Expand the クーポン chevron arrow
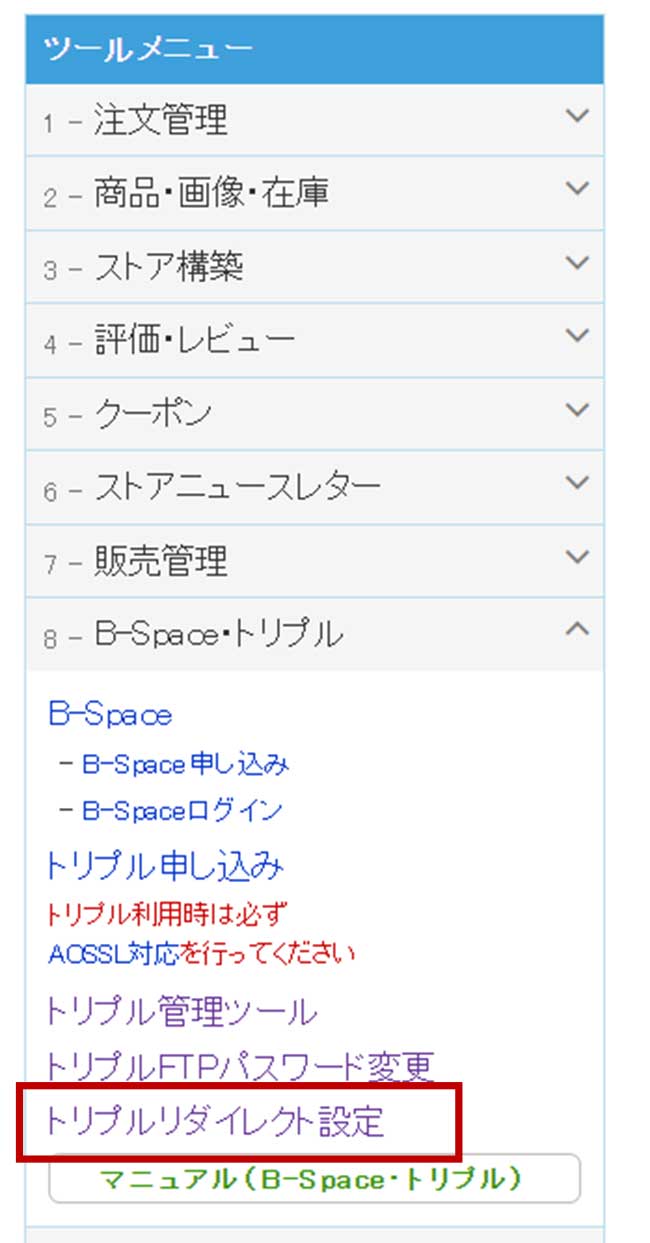This screenshot has height=1243, width=650. (x=577, y=410)
